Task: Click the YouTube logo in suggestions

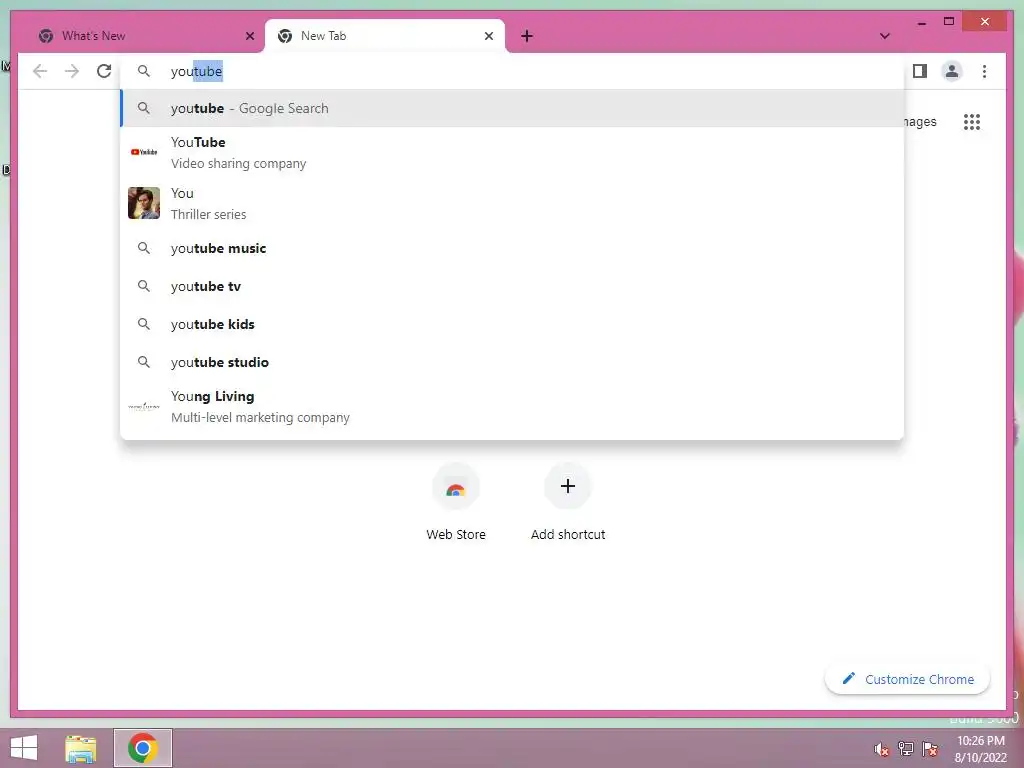Action: [144, 152]
